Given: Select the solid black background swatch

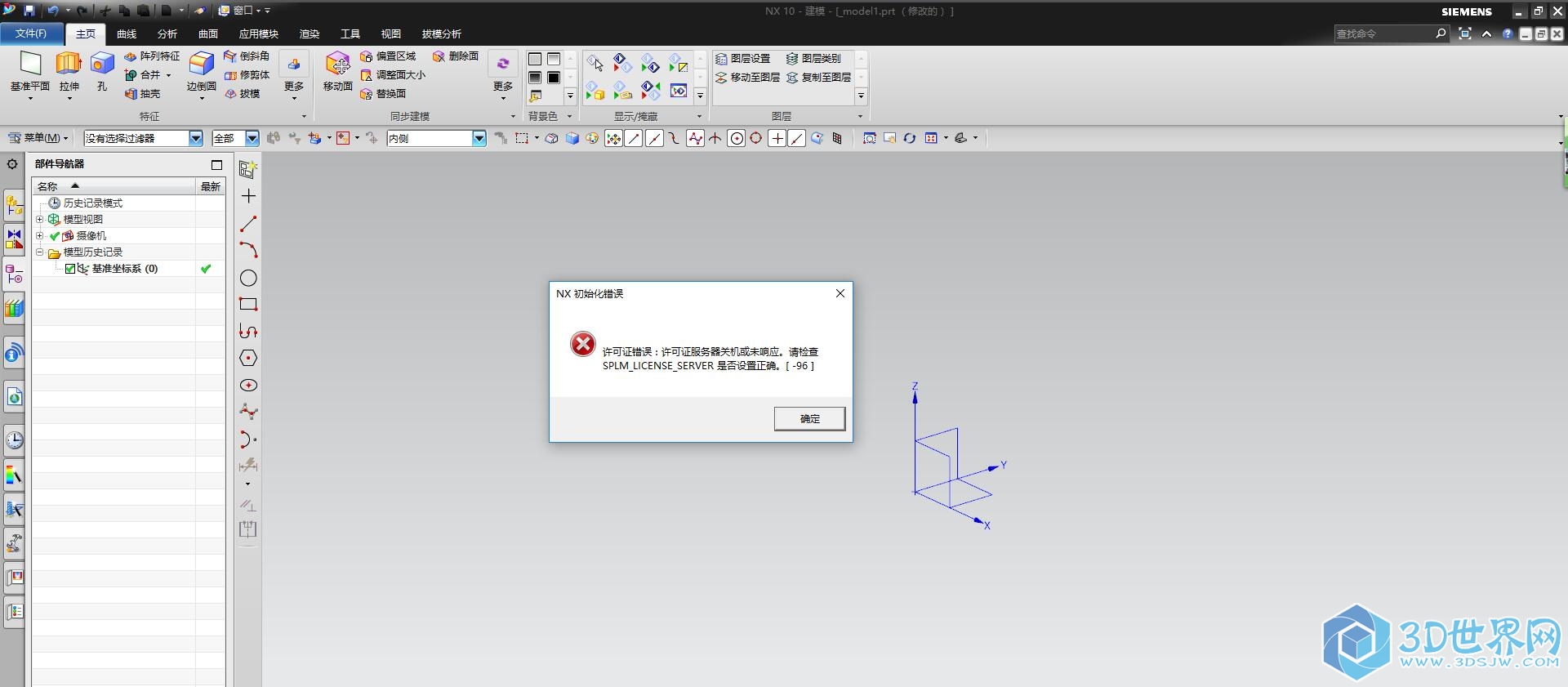Looking at the screenshot, I should [x=554, y=78].
